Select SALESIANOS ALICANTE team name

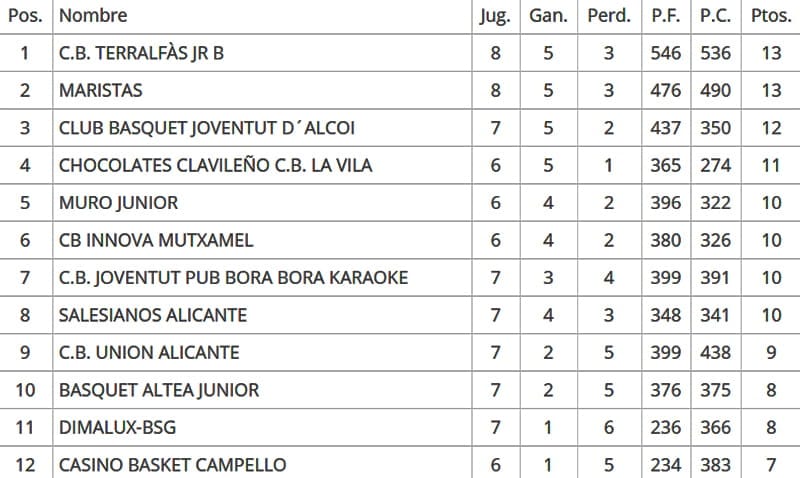(153, 315)
